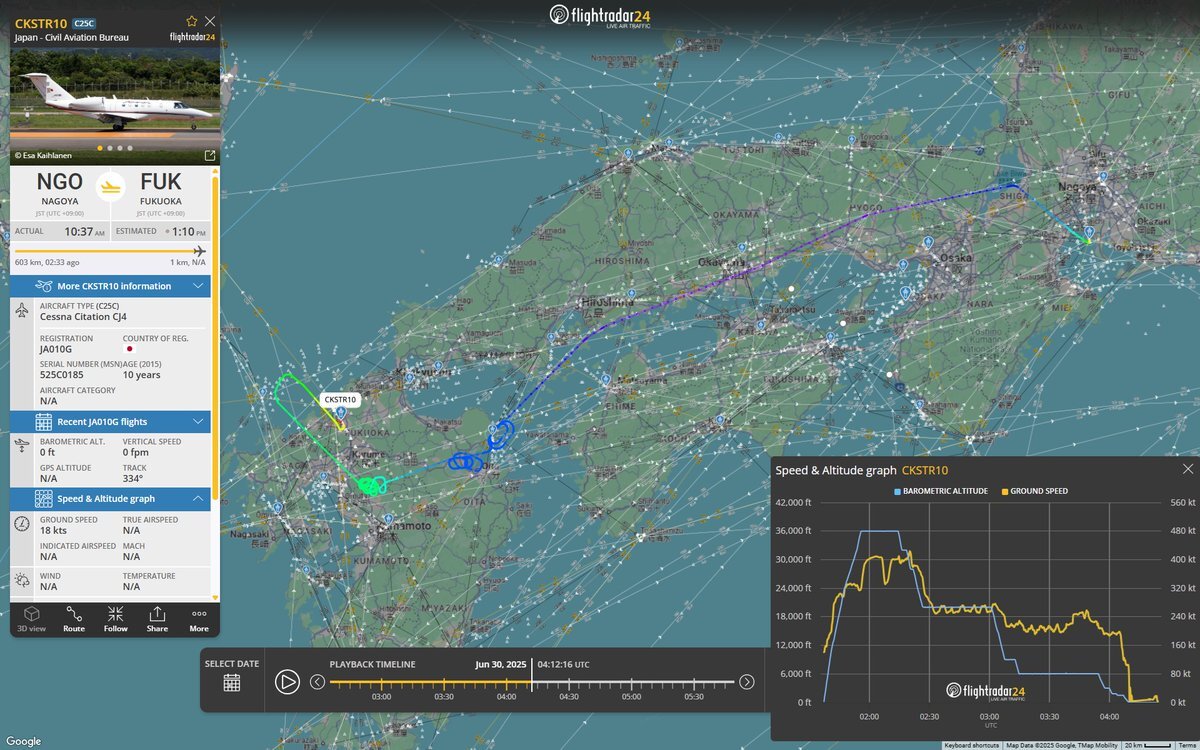The image size is (1200, 750).
Task: Step the playback timeline backward
Action: (317, 682)
